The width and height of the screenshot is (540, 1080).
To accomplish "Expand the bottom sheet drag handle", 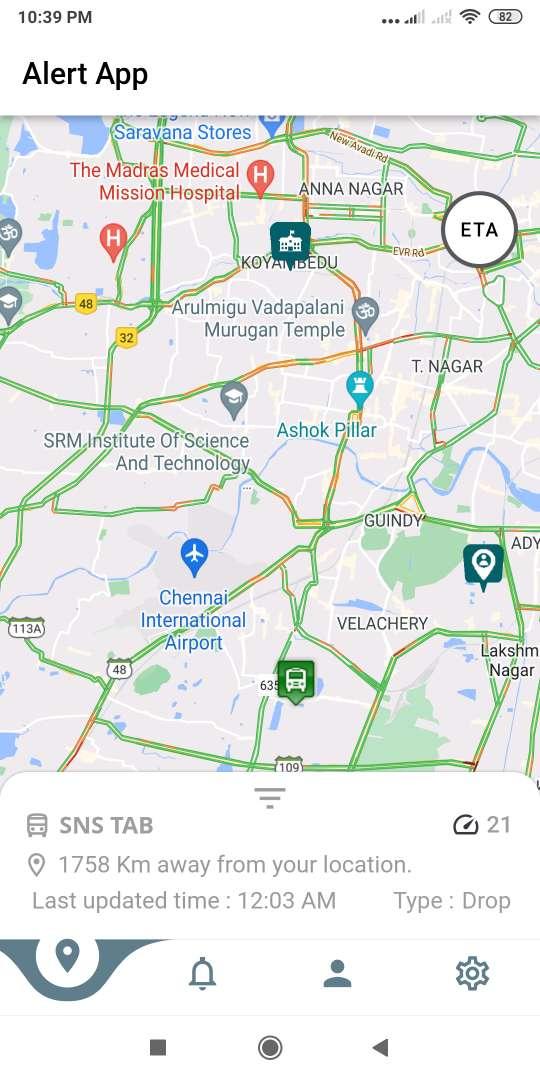I will (x=269, y=798).
